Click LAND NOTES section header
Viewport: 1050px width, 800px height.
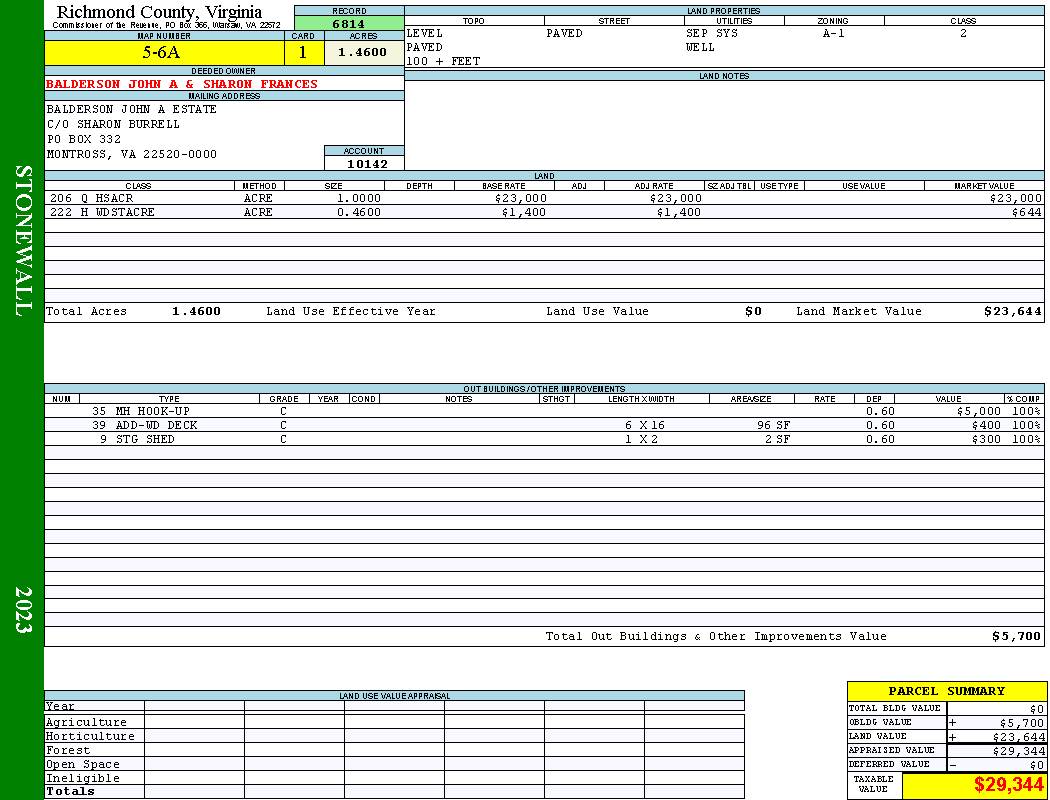[724, 76]
